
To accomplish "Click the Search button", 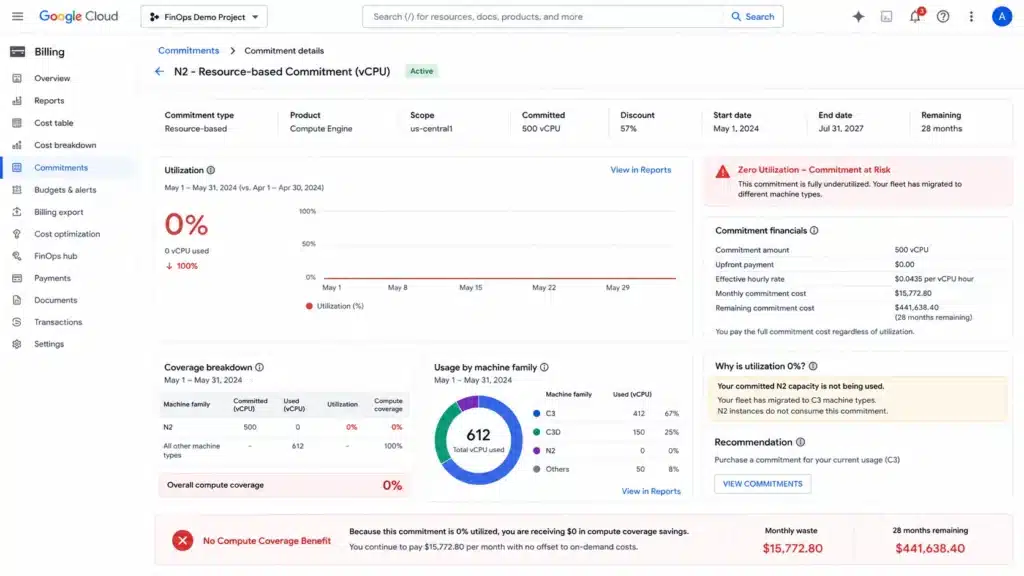I will (x=752, y=17).
